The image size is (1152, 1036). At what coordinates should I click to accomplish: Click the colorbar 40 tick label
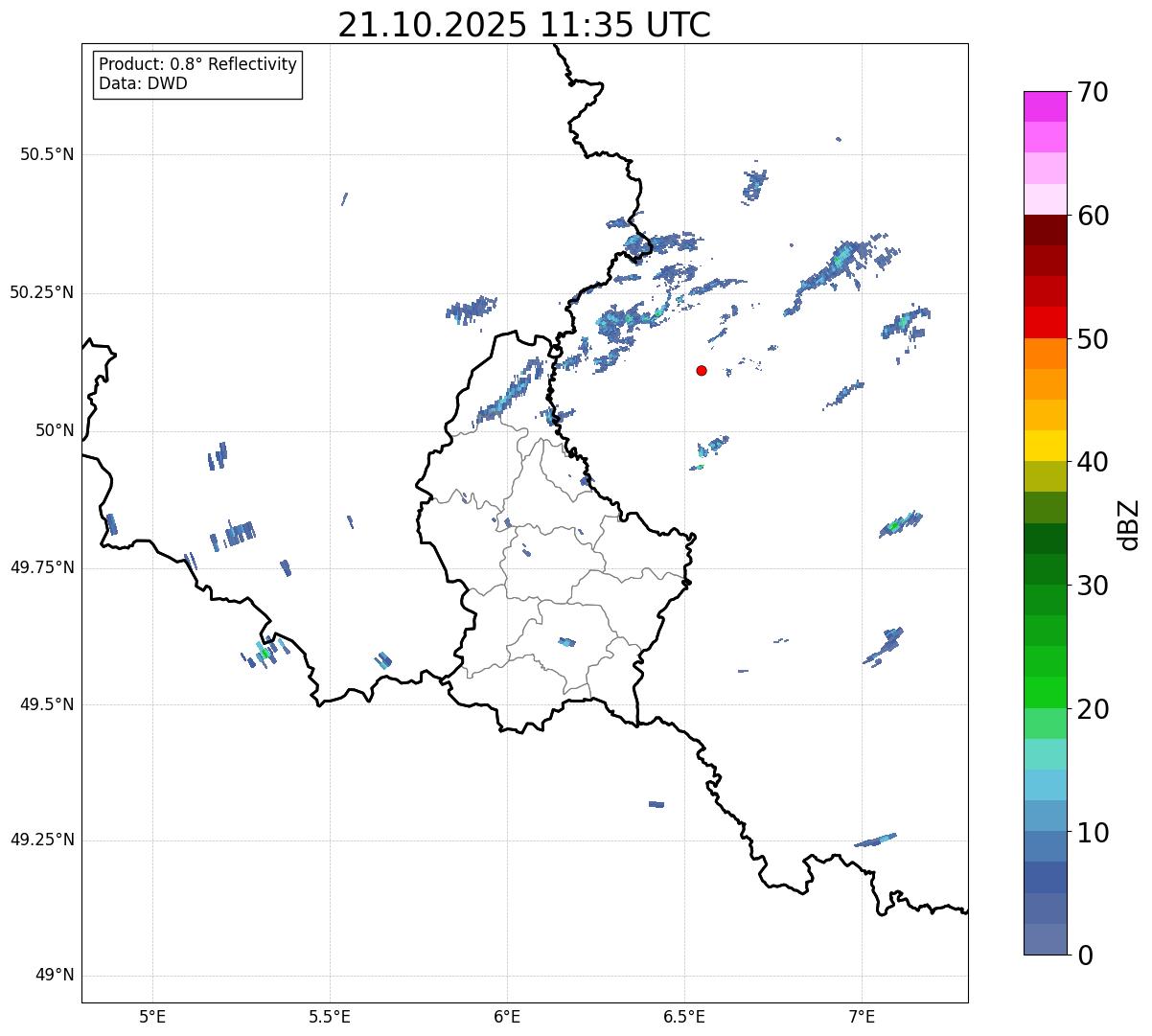coord(1093,462)
